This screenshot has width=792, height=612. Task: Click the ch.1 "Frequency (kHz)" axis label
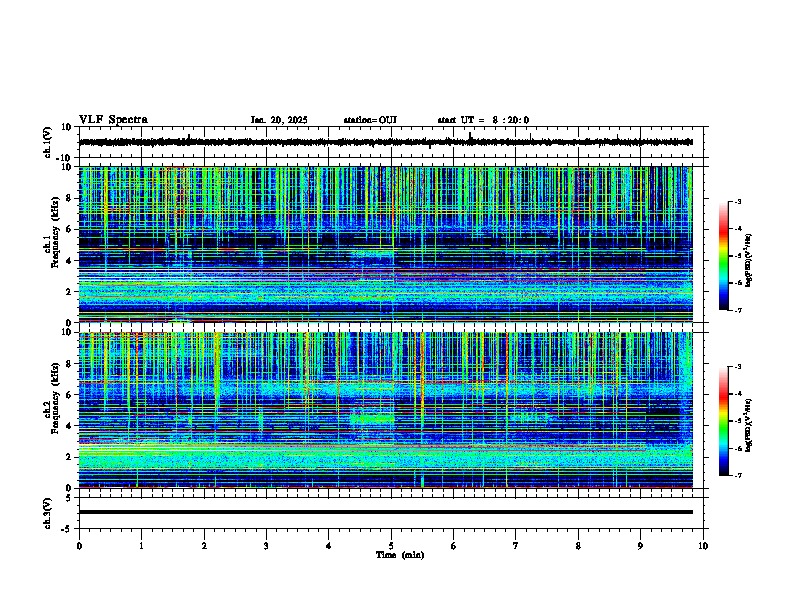(x=55, y=233)
